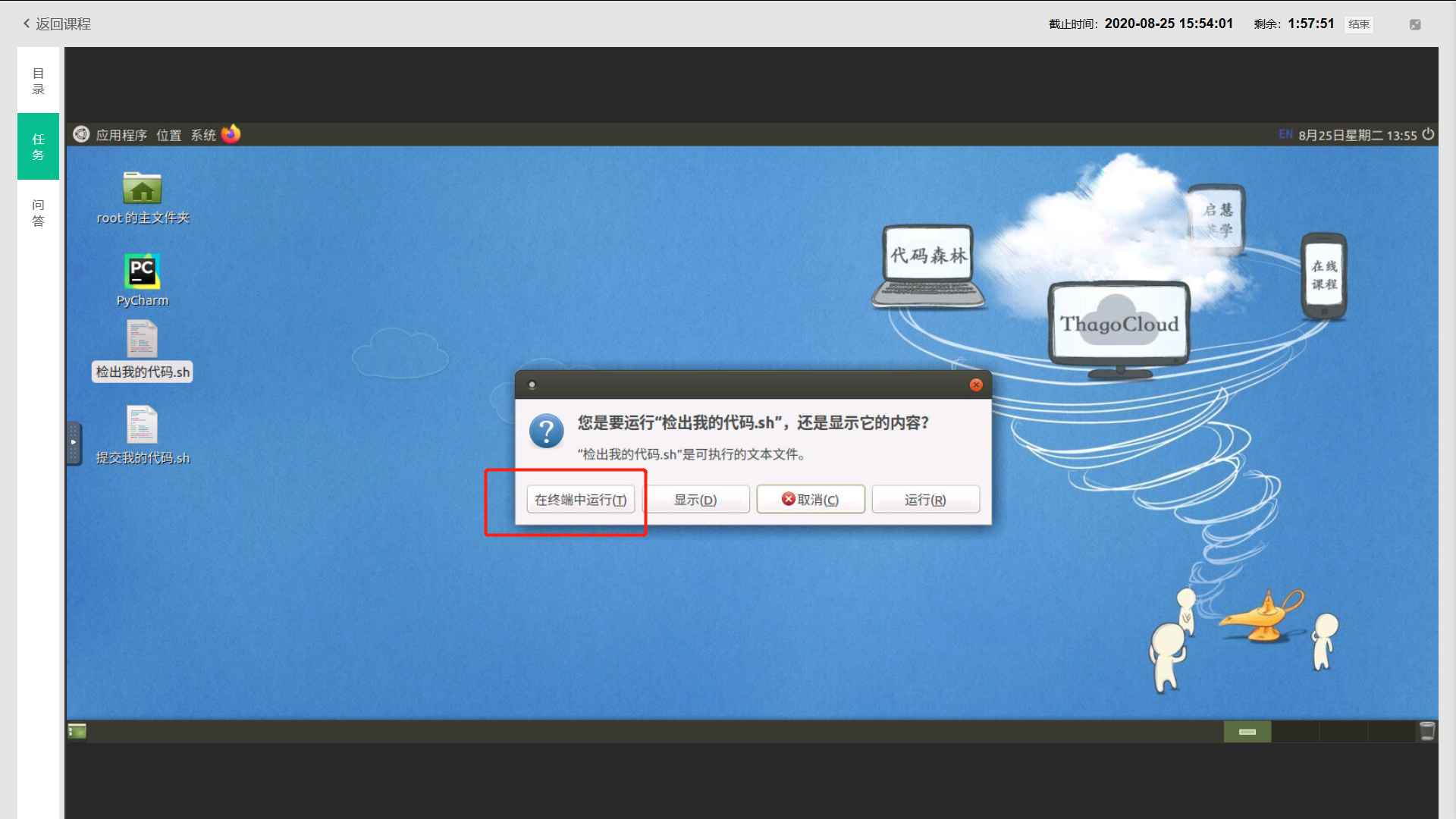This screenshot has height=819, width=1456.
Task: Launch PyCharm from the desktop
Action: click(x=142, y=271)
